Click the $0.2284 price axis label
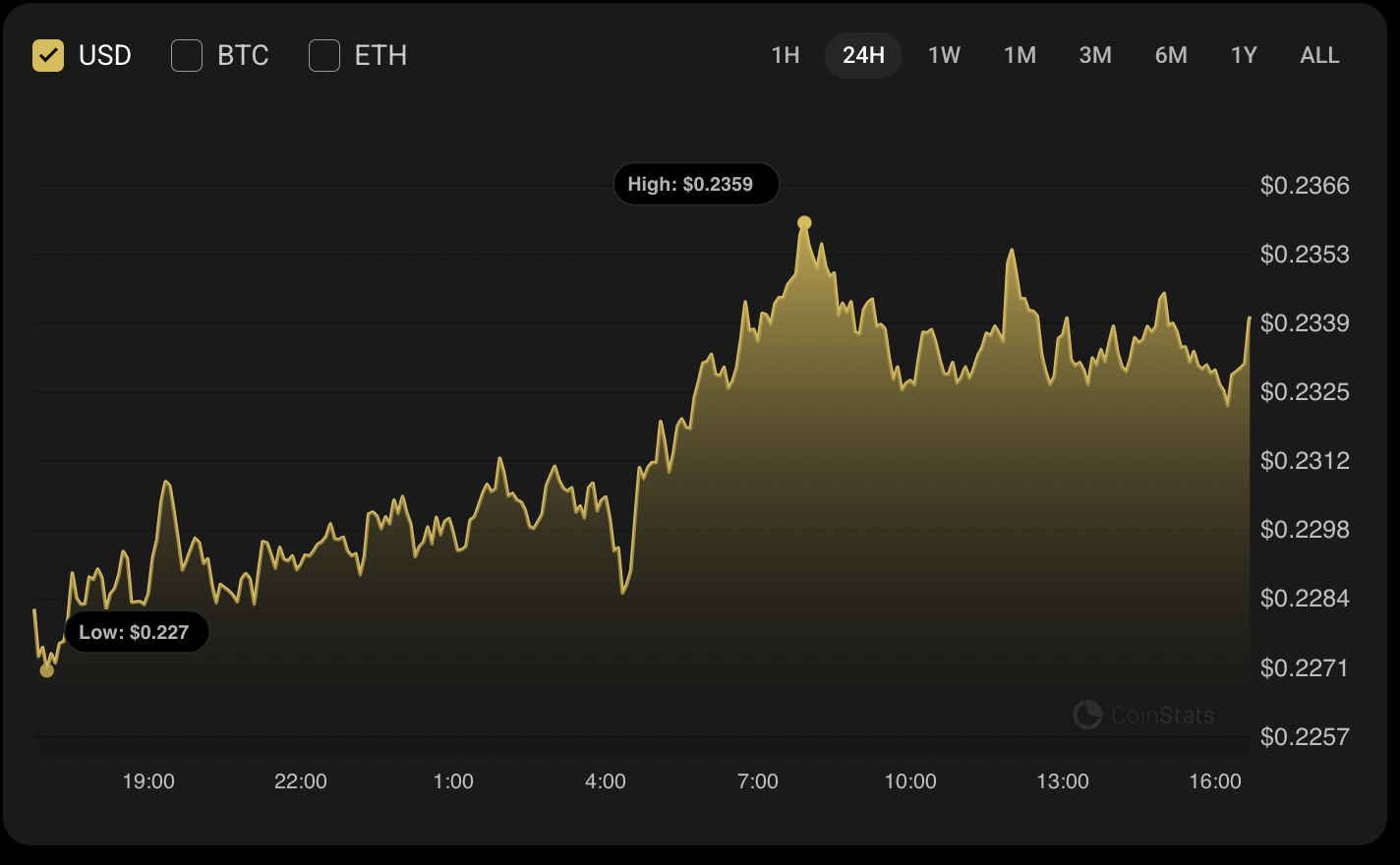This screenshot has width=1400, height=865. pyautogui.click(x=1305, y=599)
